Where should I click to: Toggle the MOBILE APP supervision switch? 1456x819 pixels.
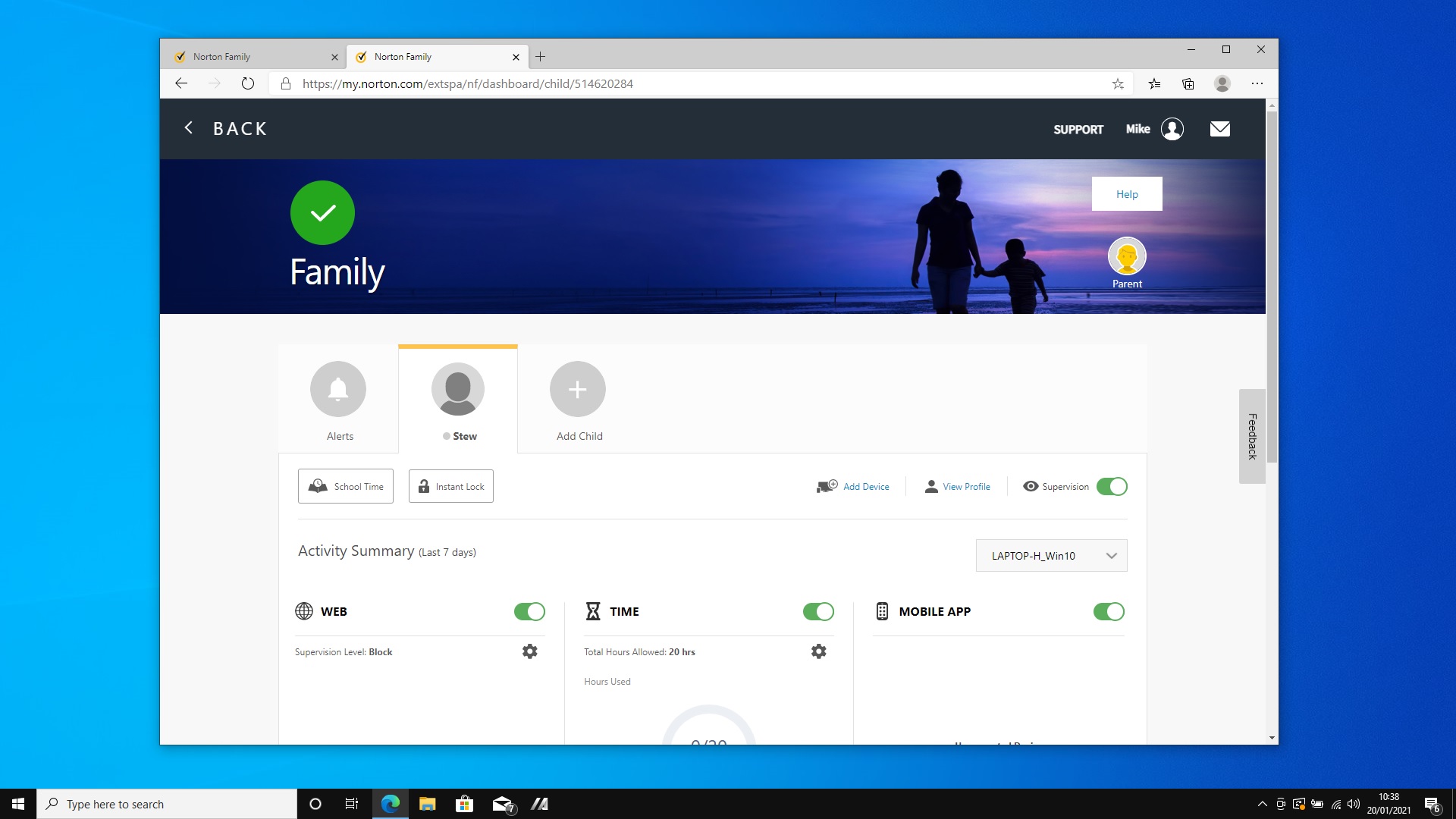[x=1108, y=611]
